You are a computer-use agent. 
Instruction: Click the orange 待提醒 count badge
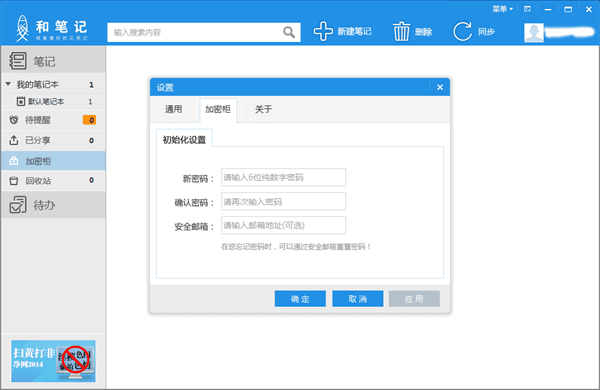tap(89, 120)
